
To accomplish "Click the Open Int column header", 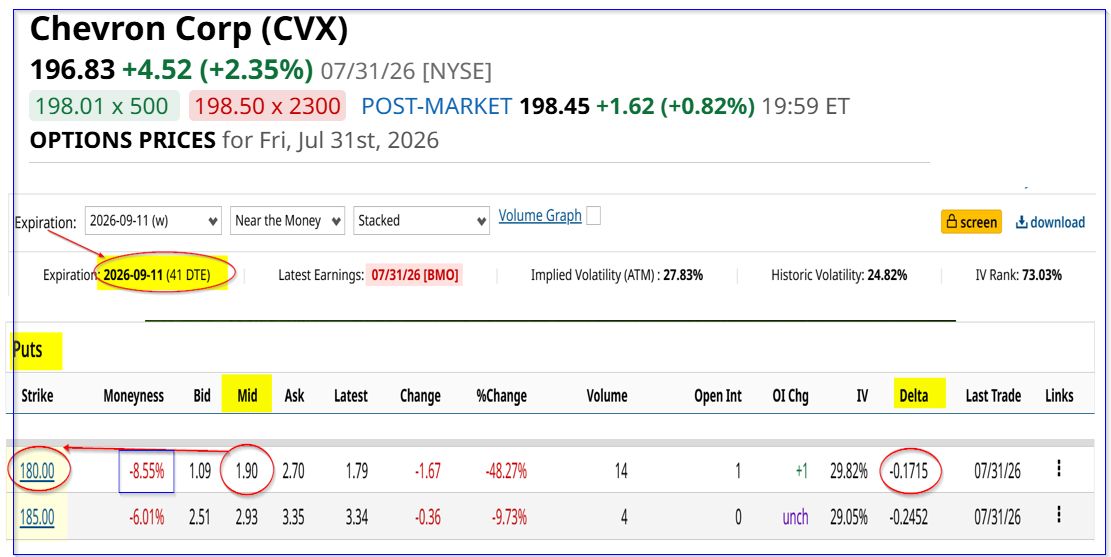I will [718, 396].
